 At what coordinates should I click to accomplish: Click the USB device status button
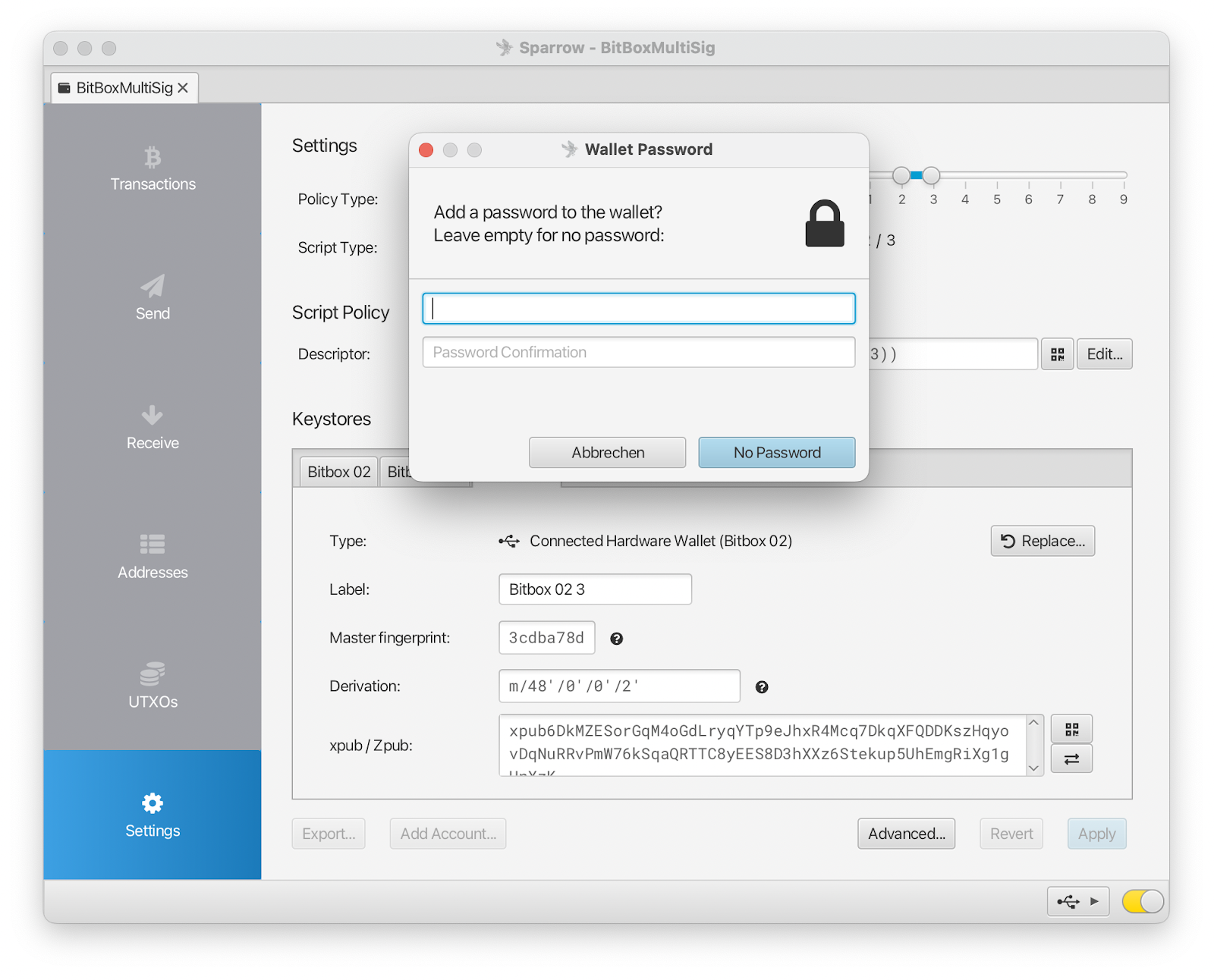click(x=1078, y=901)
